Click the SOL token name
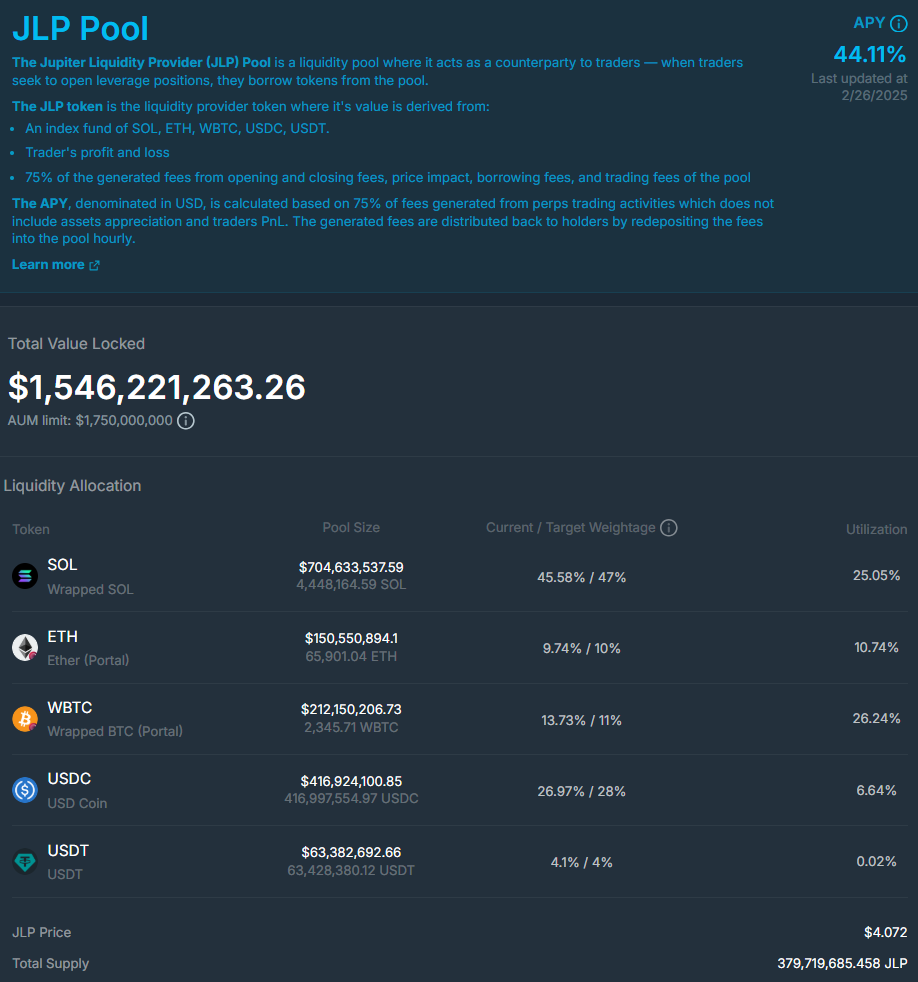This screenshot has width=918, height=982. pyautogui.click(x=62, y=565)
